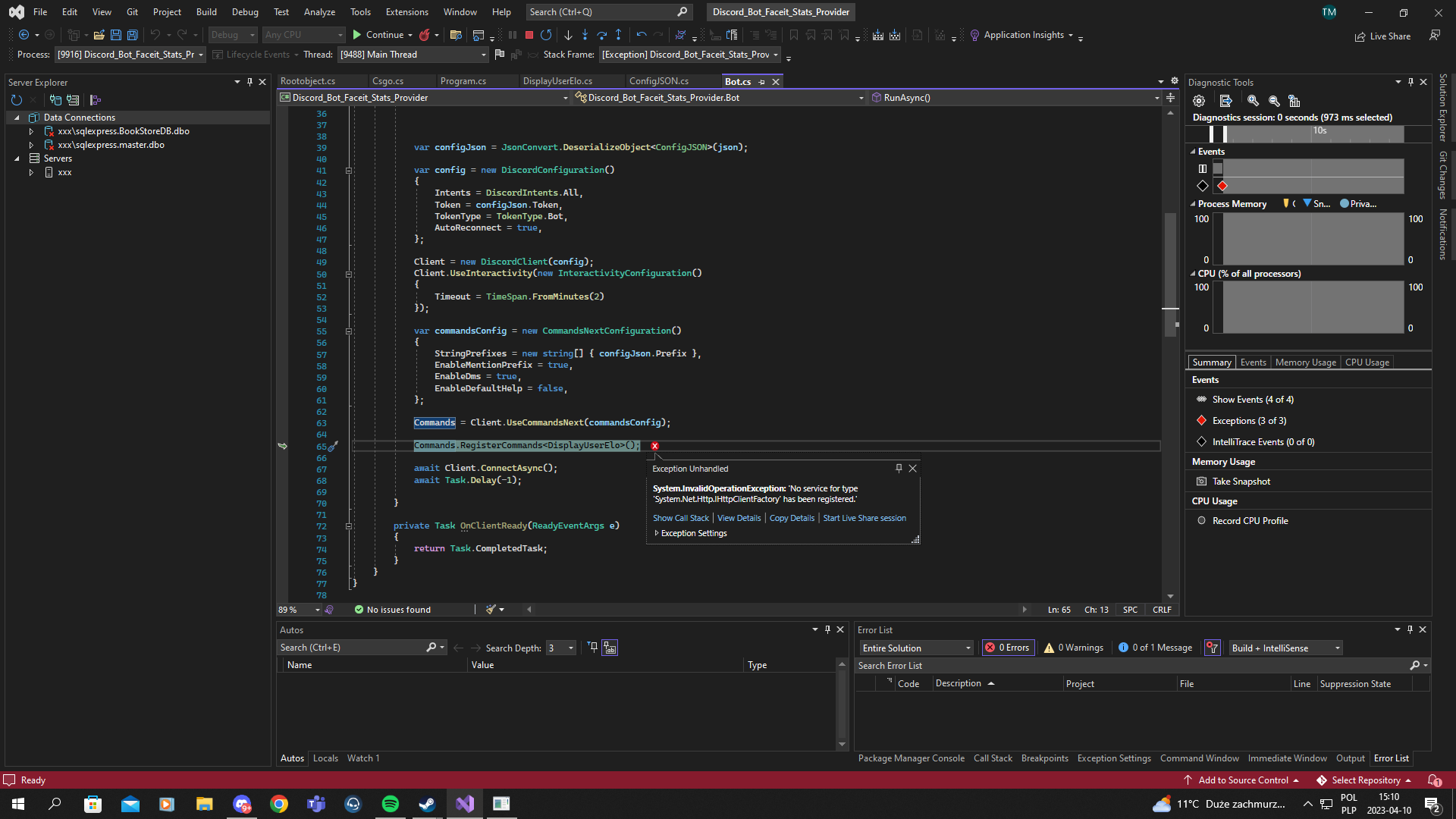Image resolution: width=1456 pixels, height=819 pixels.
Task: Pin the Diagnostic Tools window
Action: point(1410,82)
